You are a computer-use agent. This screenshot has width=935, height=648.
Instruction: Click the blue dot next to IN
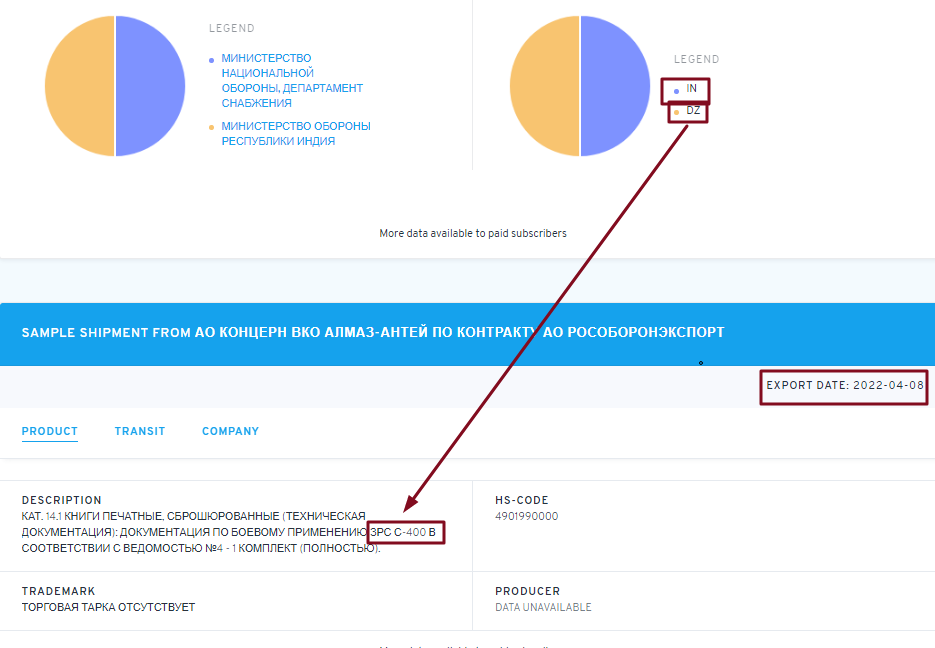676,91
